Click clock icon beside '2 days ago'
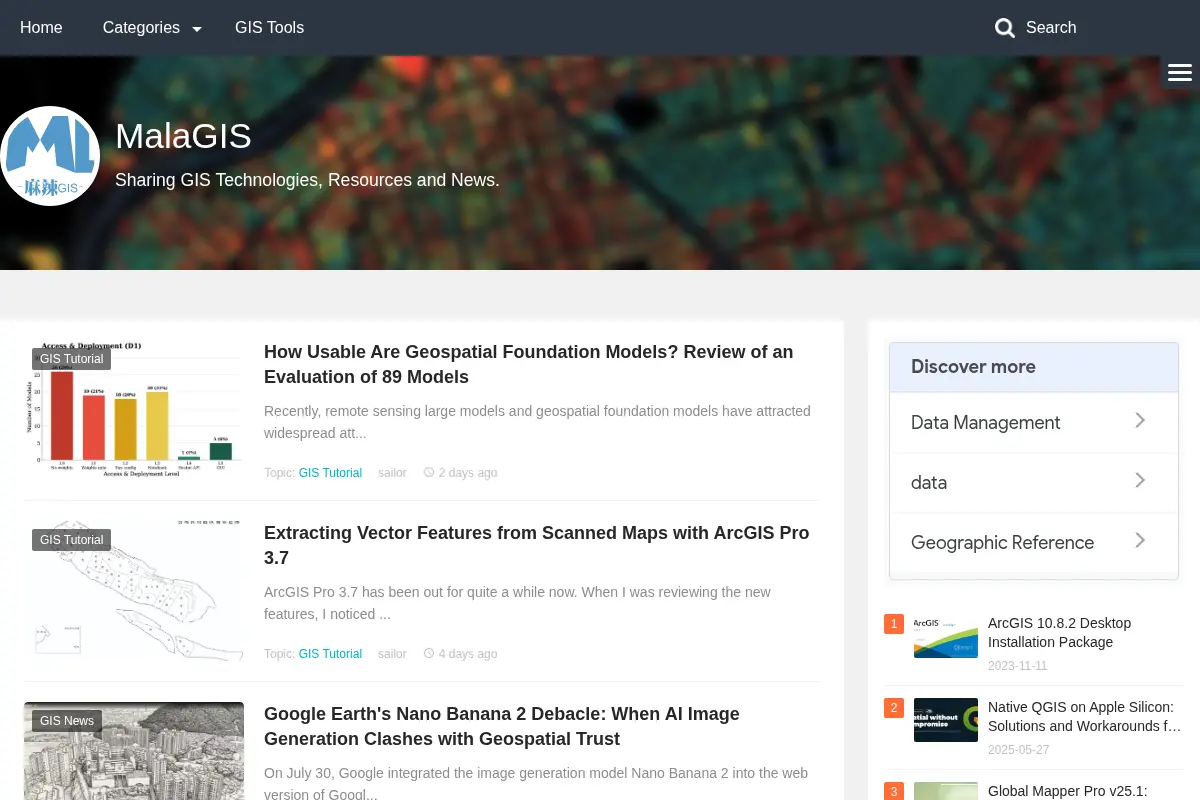This screenshot has height=800, width=1200. [429, 472]
